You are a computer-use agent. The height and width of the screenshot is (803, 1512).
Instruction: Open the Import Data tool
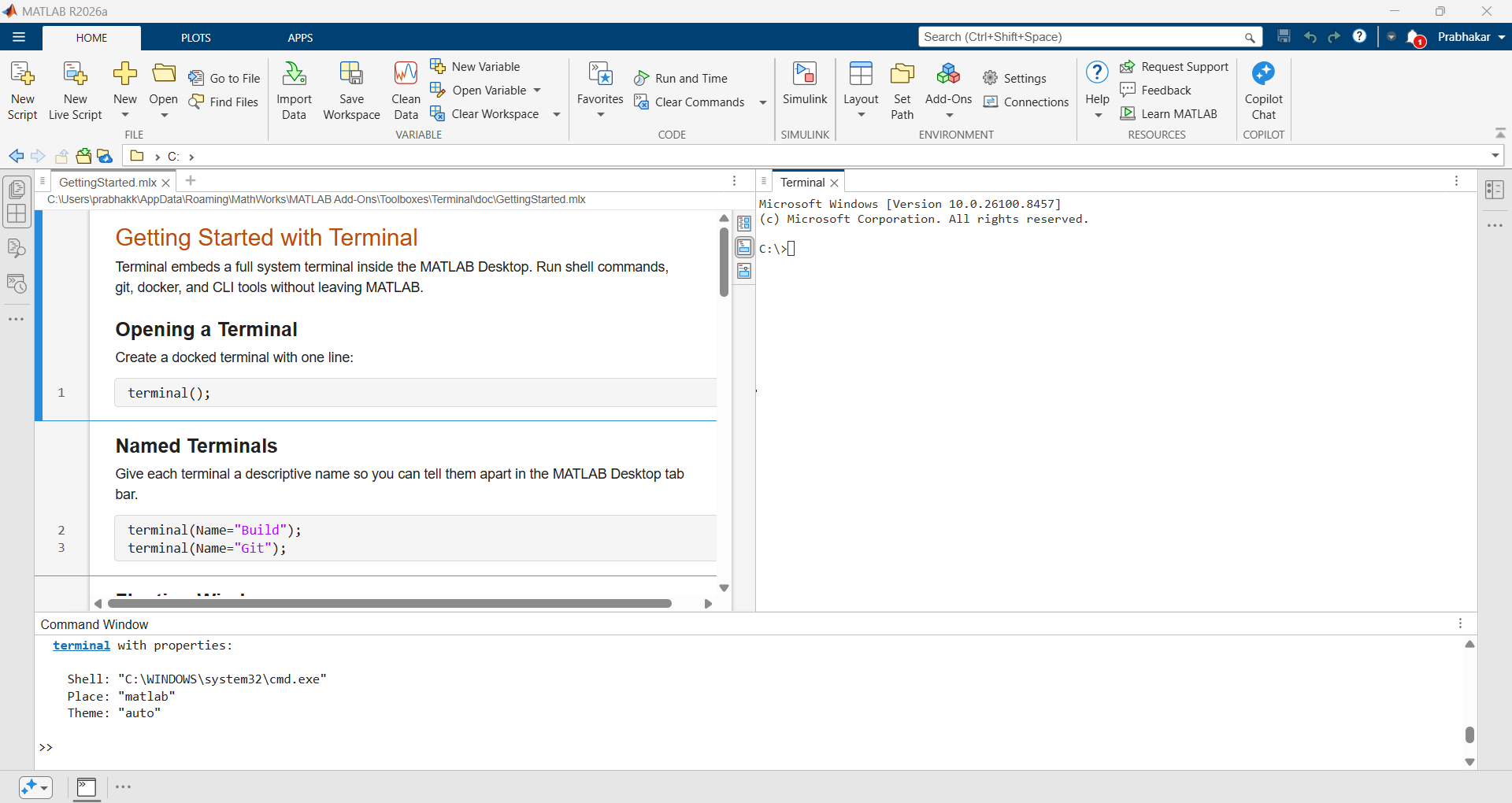294,91
